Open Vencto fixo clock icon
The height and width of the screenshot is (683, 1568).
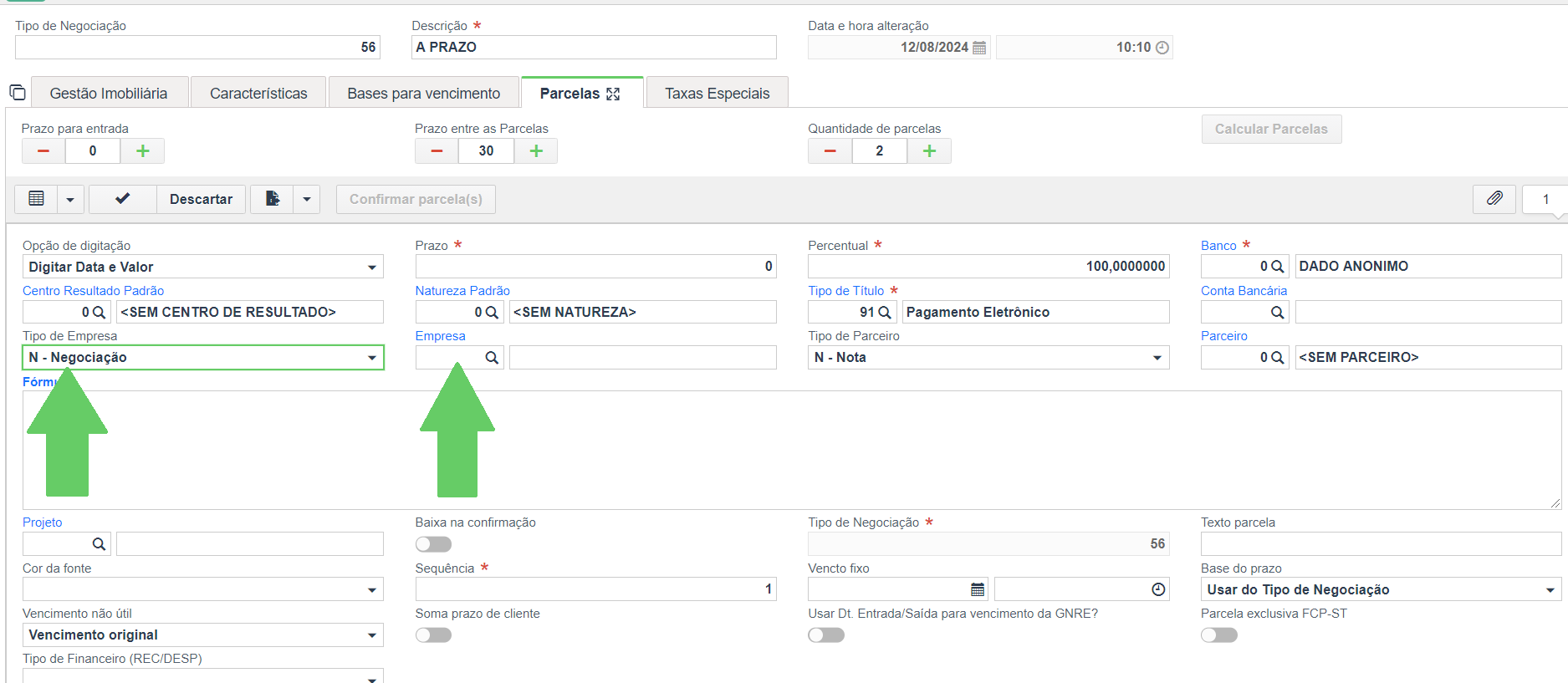(x=1158, y=589)
